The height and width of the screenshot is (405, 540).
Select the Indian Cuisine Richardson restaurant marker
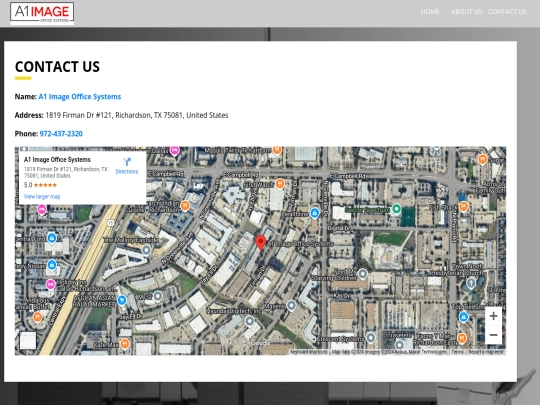185,206
